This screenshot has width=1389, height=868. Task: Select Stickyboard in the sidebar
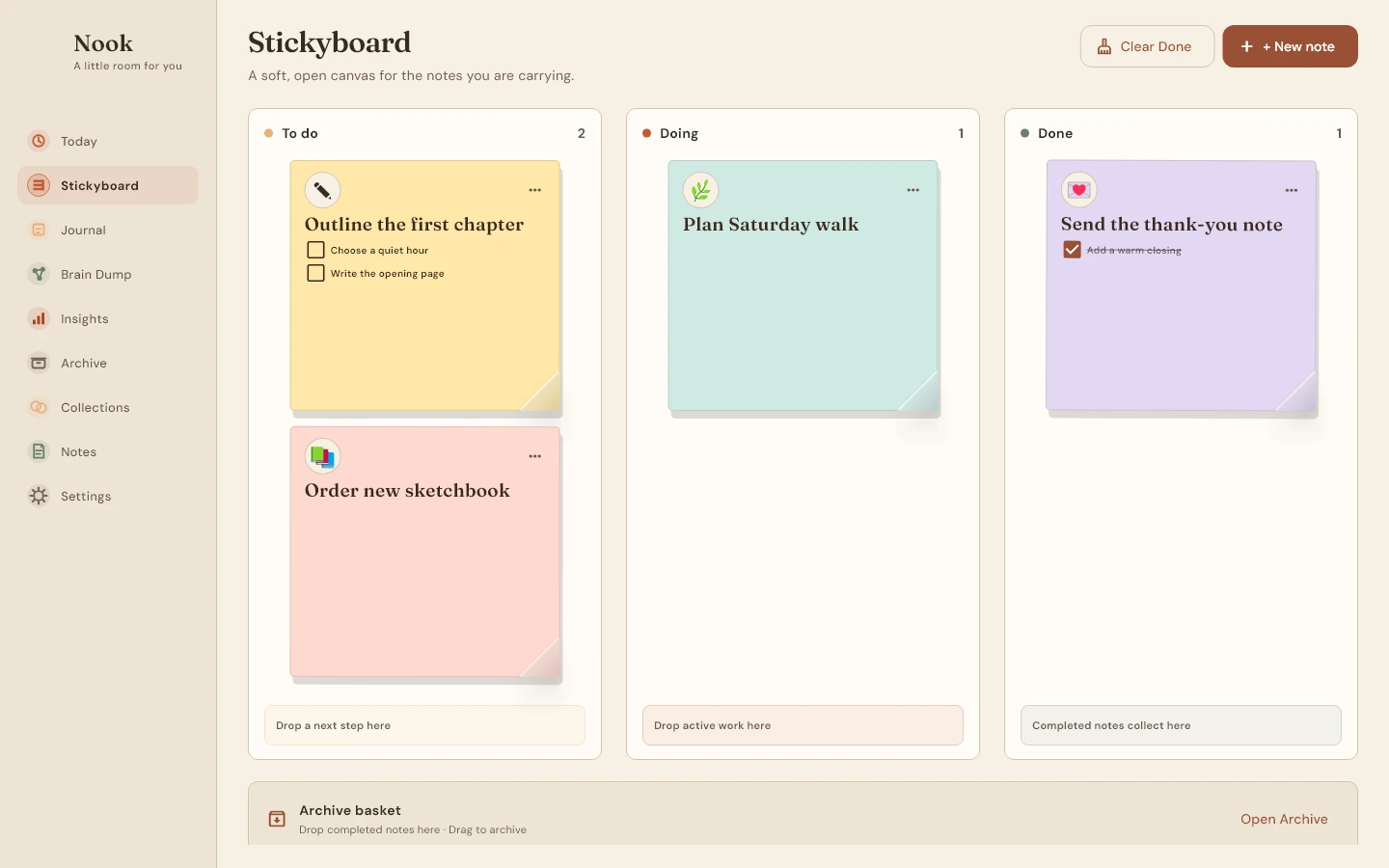click(x=108, y=185)
